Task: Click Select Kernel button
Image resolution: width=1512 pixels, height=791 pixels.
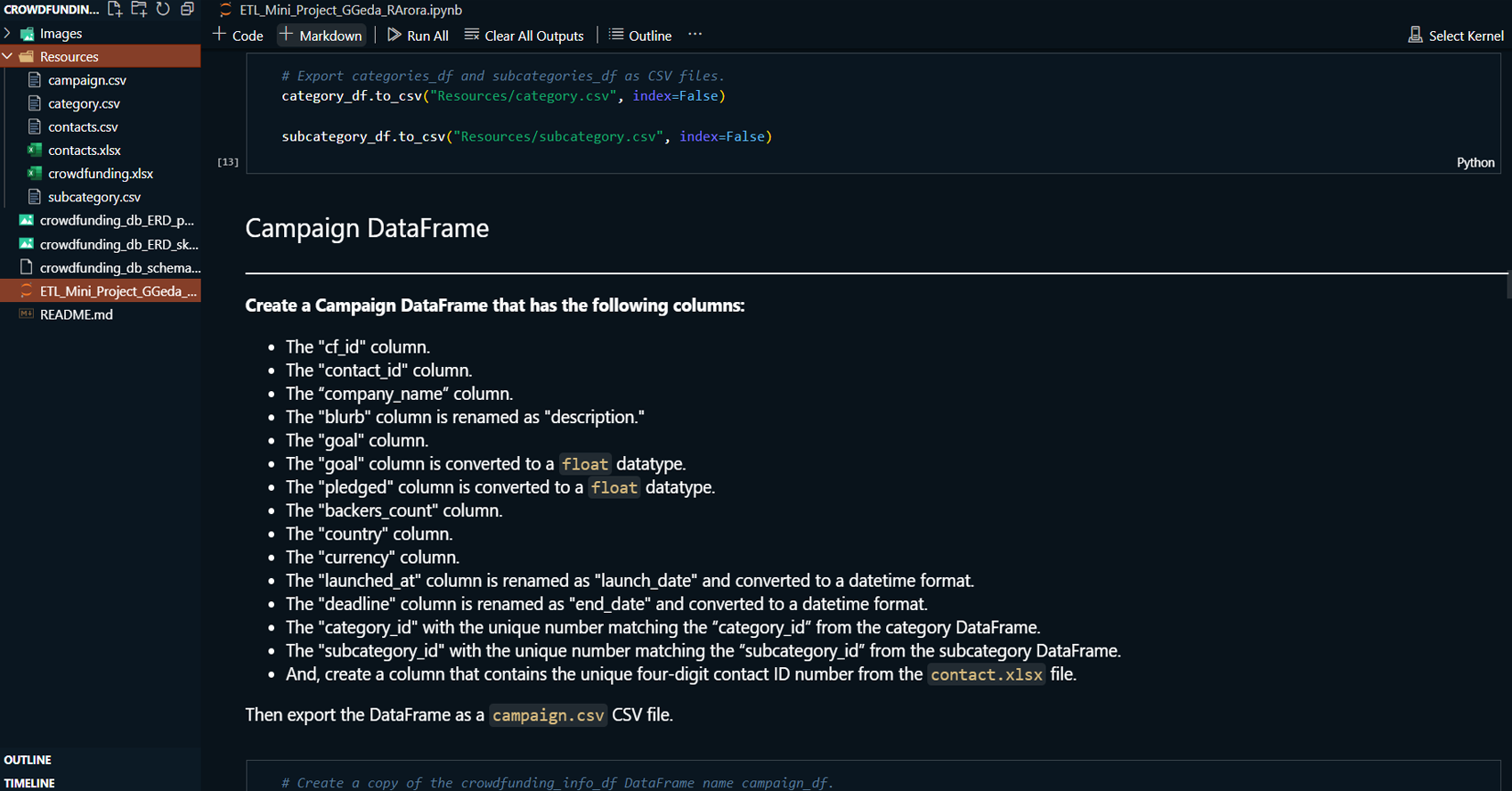Action: point(1456,36)
